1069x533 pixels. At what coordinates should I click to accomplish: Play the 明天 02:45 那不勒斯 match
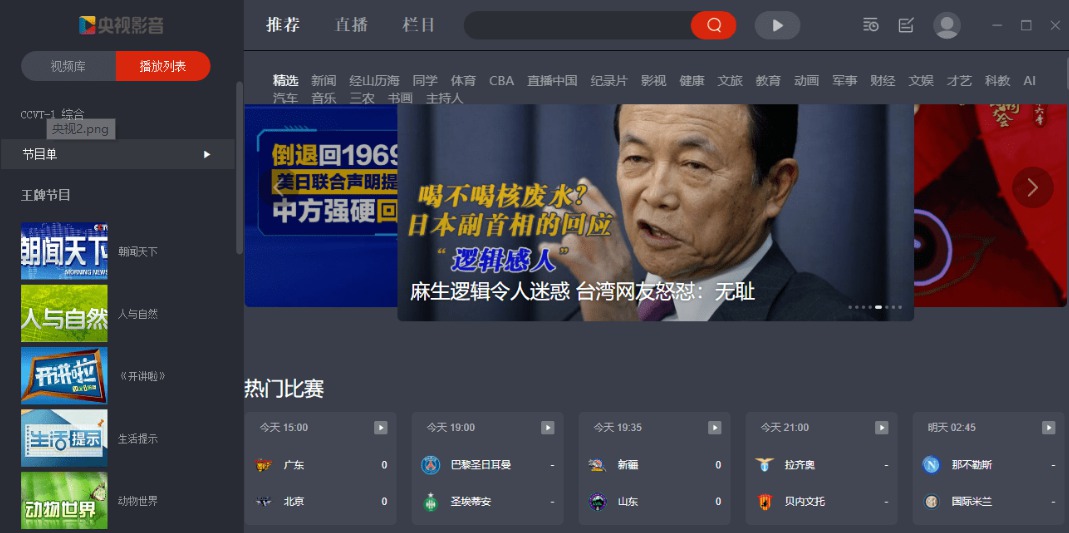[1049, 427]
